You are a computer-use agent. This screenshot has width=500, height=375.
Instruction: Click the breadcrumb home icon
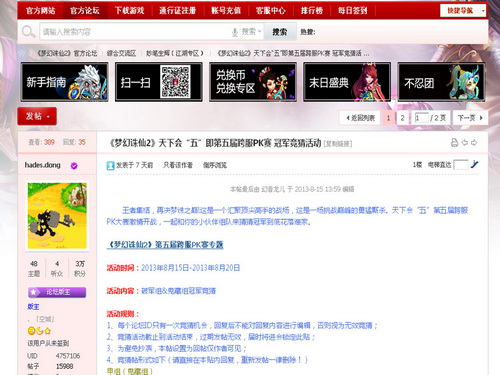[x=23, y=53]
